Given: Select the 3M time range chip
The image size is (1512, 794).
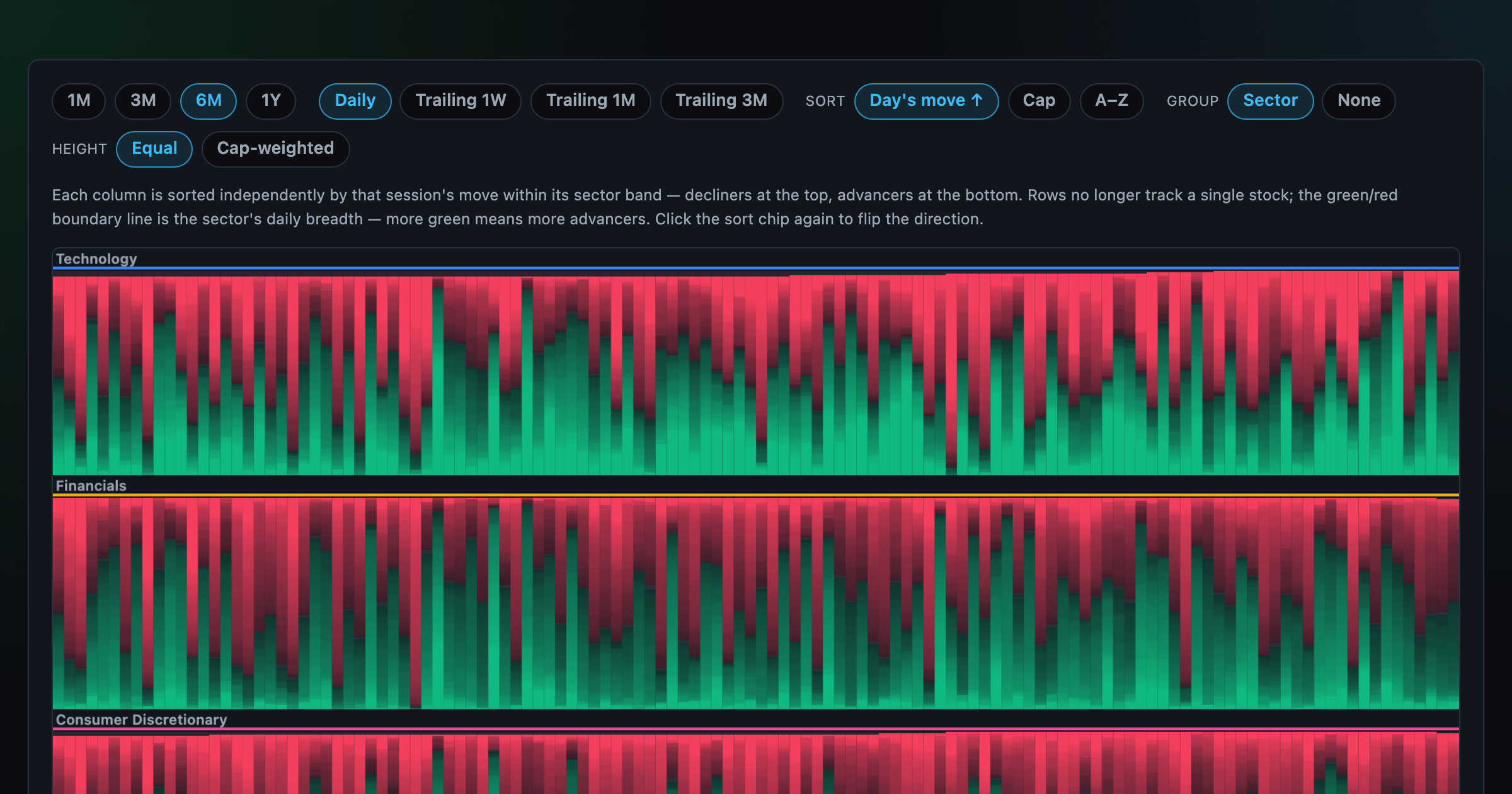Looking at the screenshot, I should click(143, 101).
